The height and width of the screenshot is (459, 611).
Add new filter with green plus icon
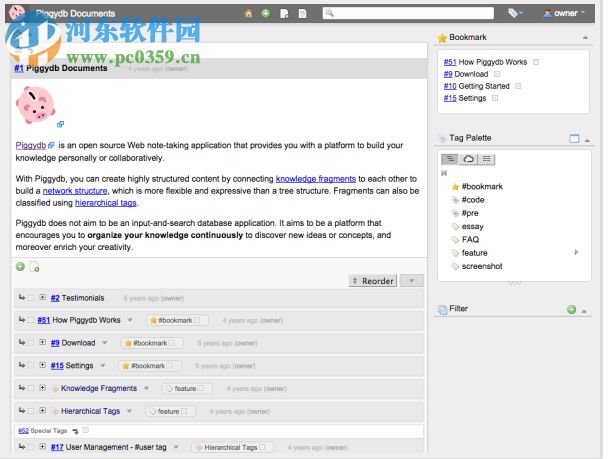click(572, 310)
